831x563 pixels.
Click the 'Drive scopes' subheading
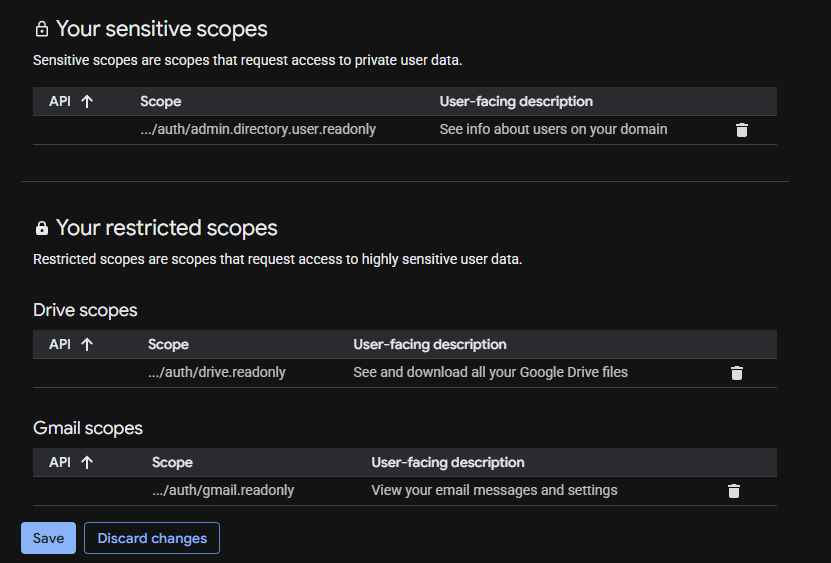85,310
